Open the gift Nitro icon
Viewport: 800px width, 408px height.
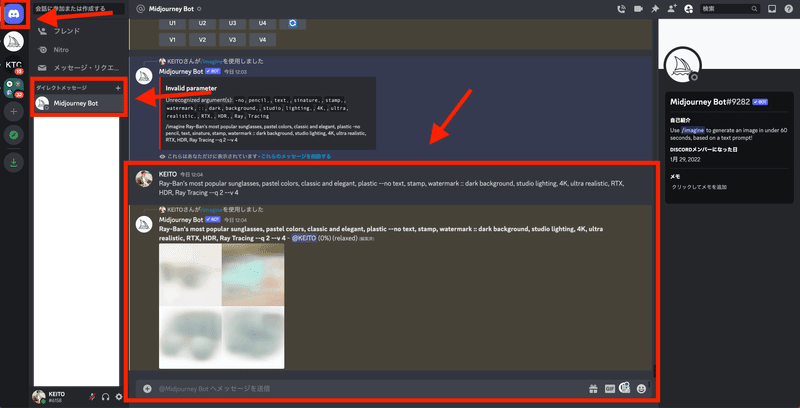pyautogui.click(x=593, y=389)
